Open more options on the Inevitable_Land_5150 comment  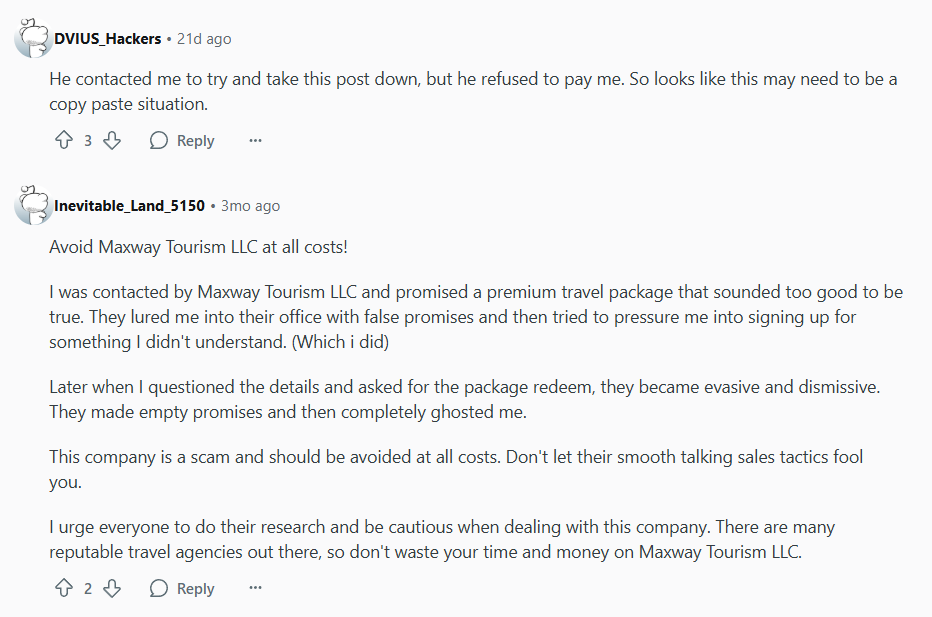pyautogui.click(x=255, y=588)
